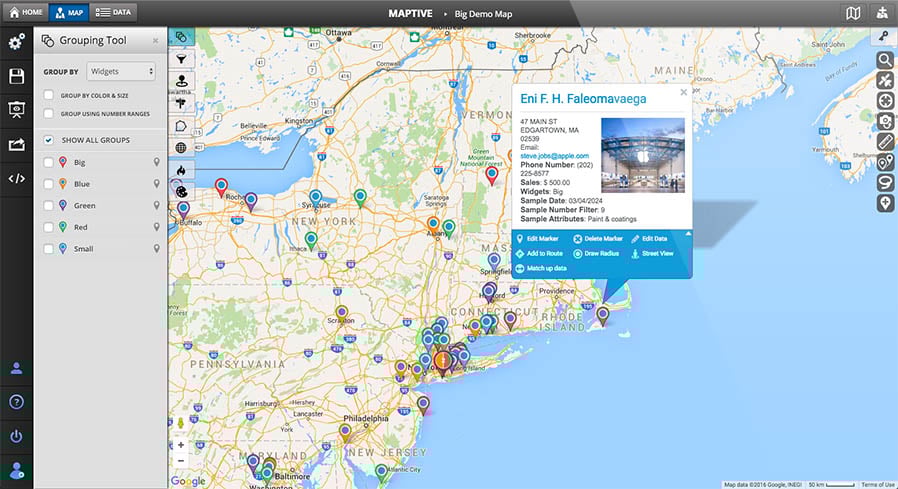Click Draw Radius option
This screenshot has width=898, height=489.
tap(596, 254)
